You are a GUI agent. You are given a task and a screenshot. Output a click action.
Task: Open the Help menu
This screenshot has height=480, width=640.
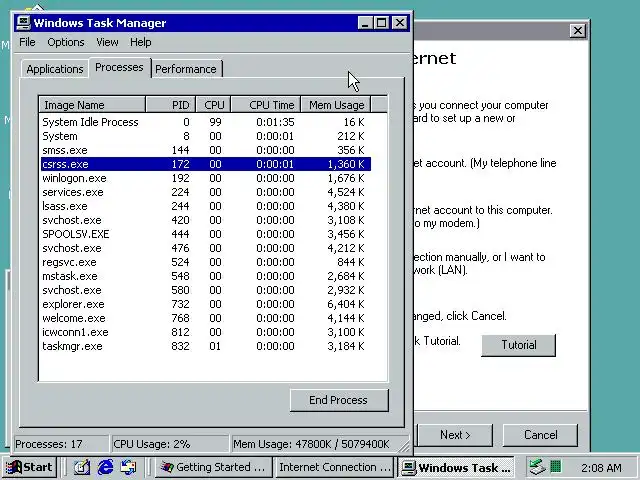(x=141, y=42)
